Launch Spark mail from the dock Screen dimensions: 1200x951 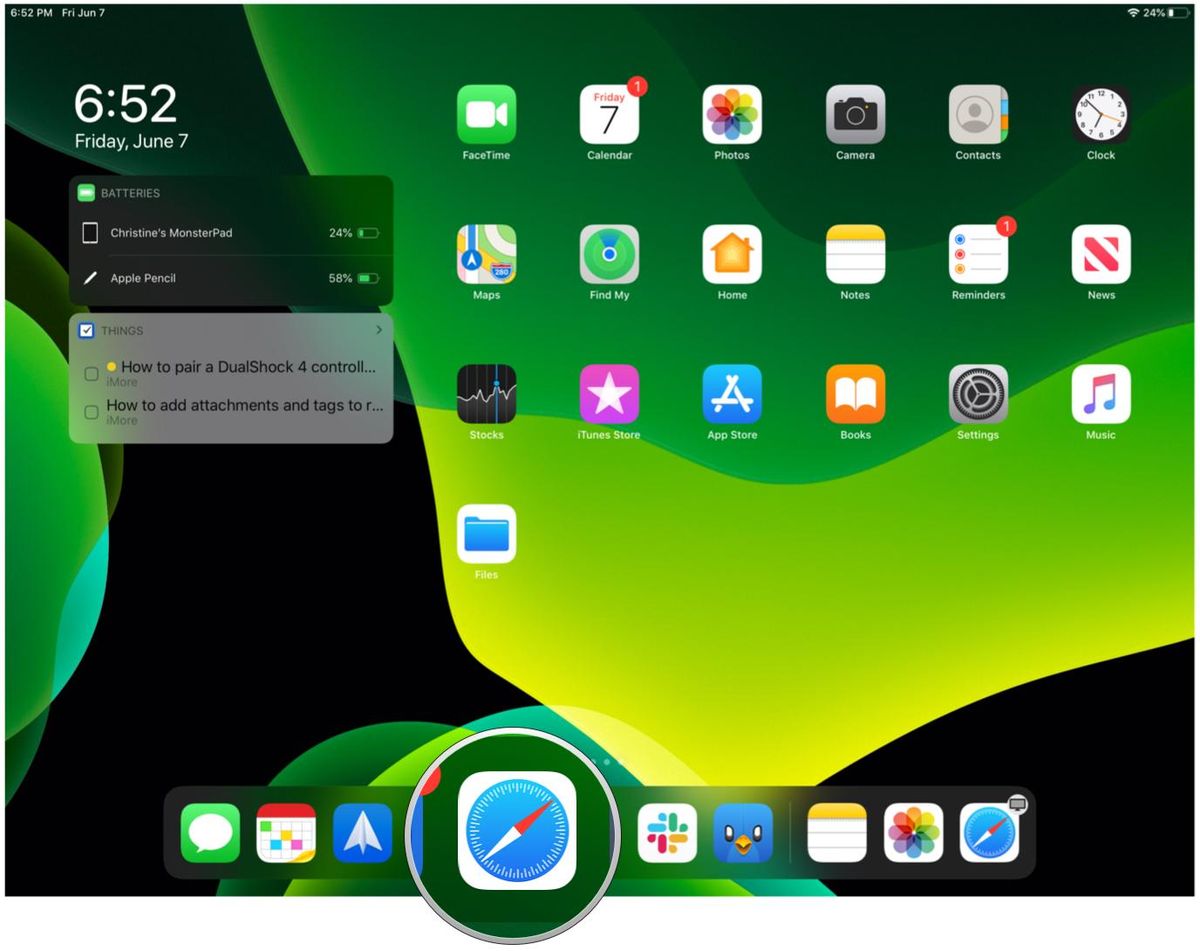pos(362,833)
